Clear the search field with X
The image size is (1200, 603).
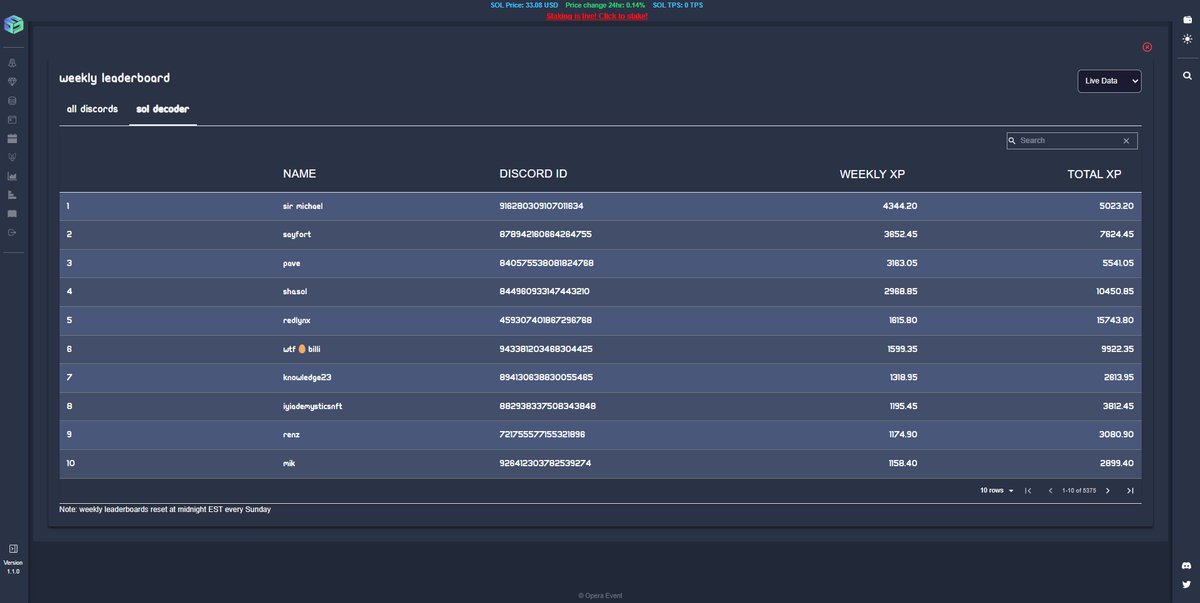1126,141
